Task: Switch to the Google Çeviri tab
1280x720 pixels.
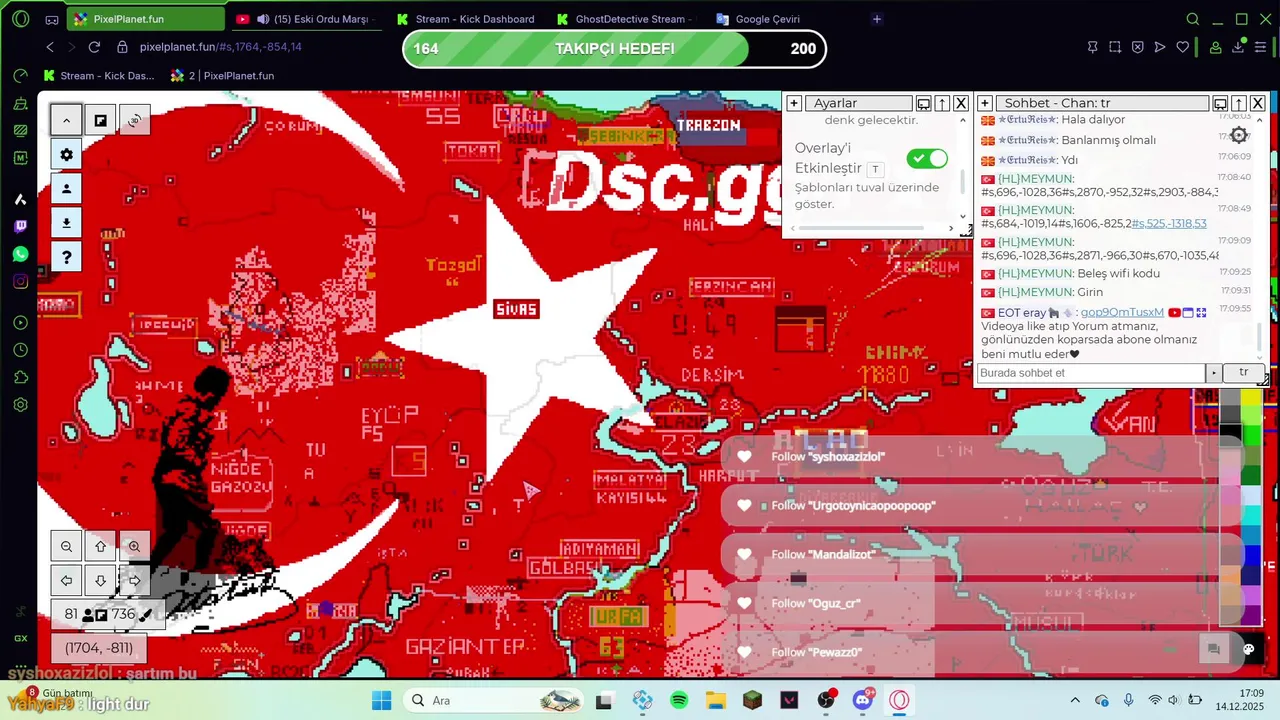Action: [x=785, y=19]
